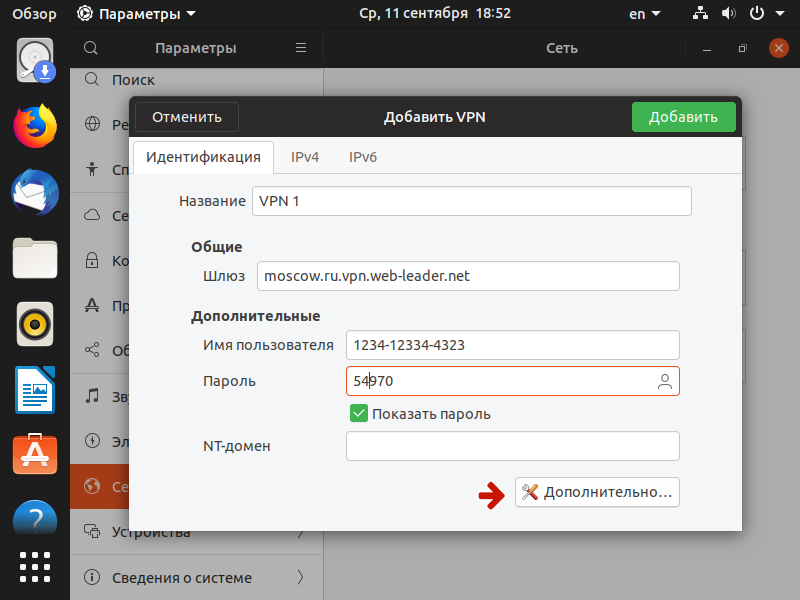Image resolution: width=800 pixels, height=600 pixels.
Task: Click the volume icon in the top bar
Action: click(728, 14)
